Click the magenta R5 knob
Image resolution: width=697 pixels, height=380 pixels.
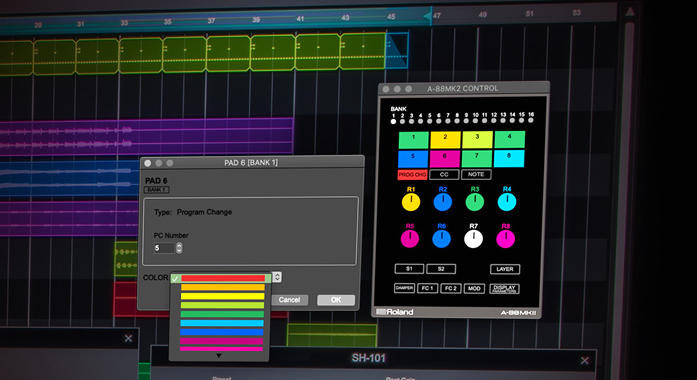pyautogui.click(x=410, y=239)
